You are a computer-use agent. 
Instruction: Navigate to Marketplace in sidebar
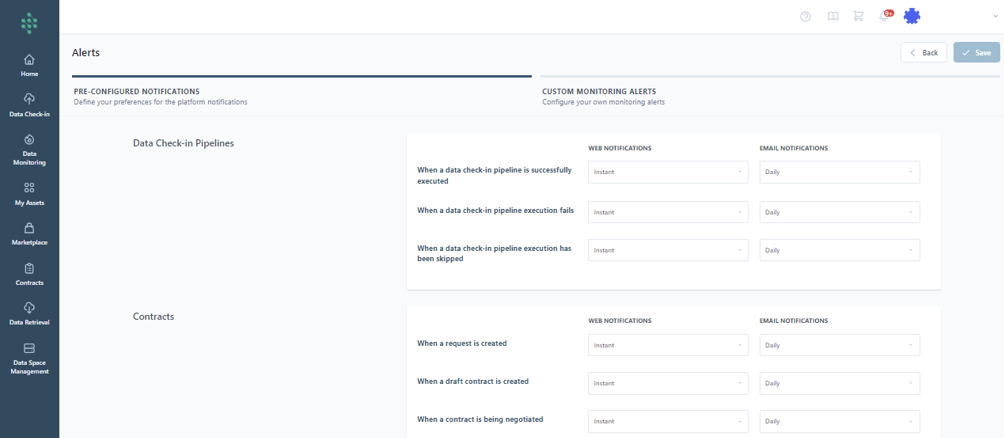(x=29, y=234)
